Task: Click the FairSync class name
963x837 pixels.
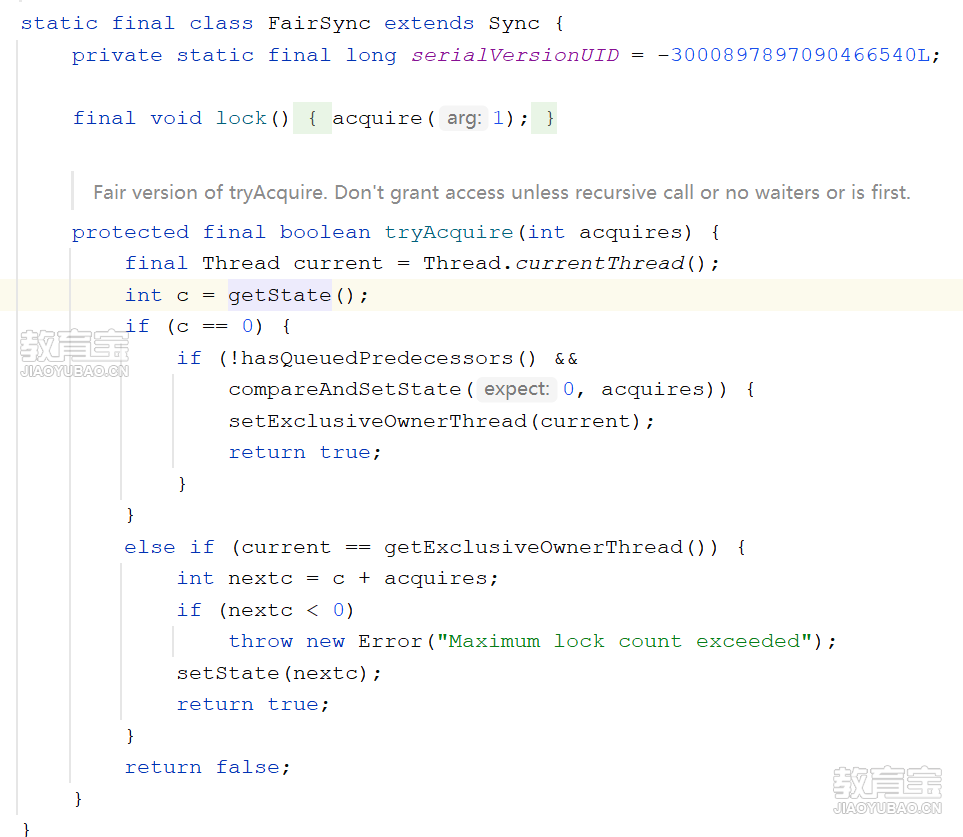Action: click(x=319, y=23)
